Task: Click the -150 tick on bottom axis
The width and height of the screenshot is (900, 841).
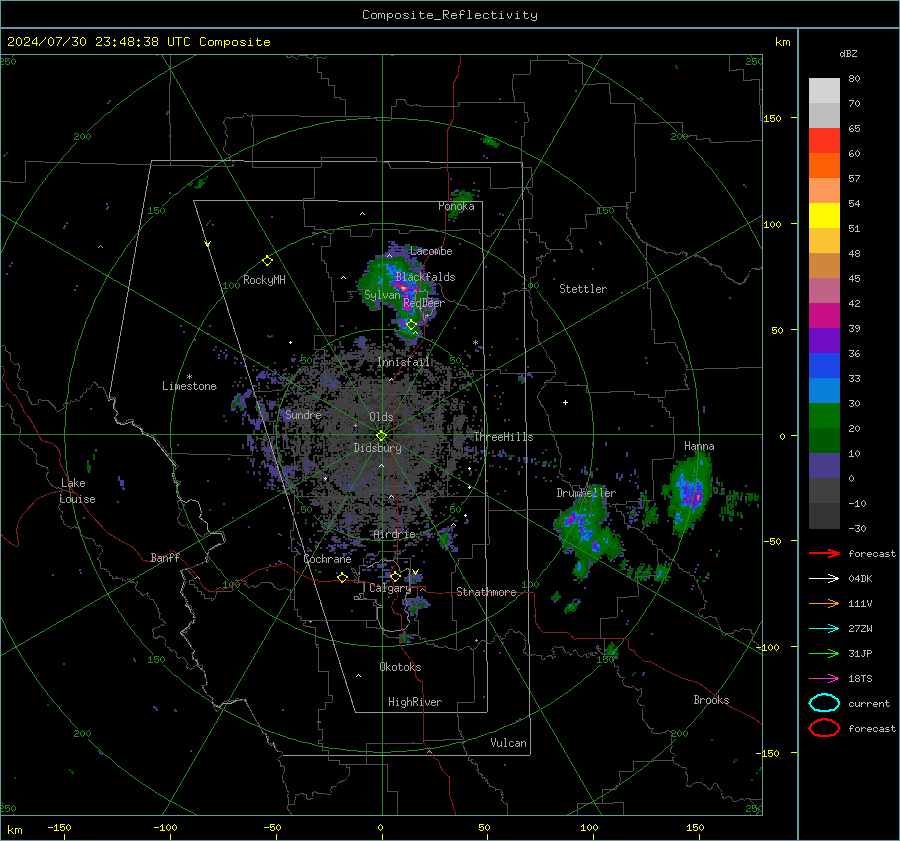Action: [x=59, y=828]
